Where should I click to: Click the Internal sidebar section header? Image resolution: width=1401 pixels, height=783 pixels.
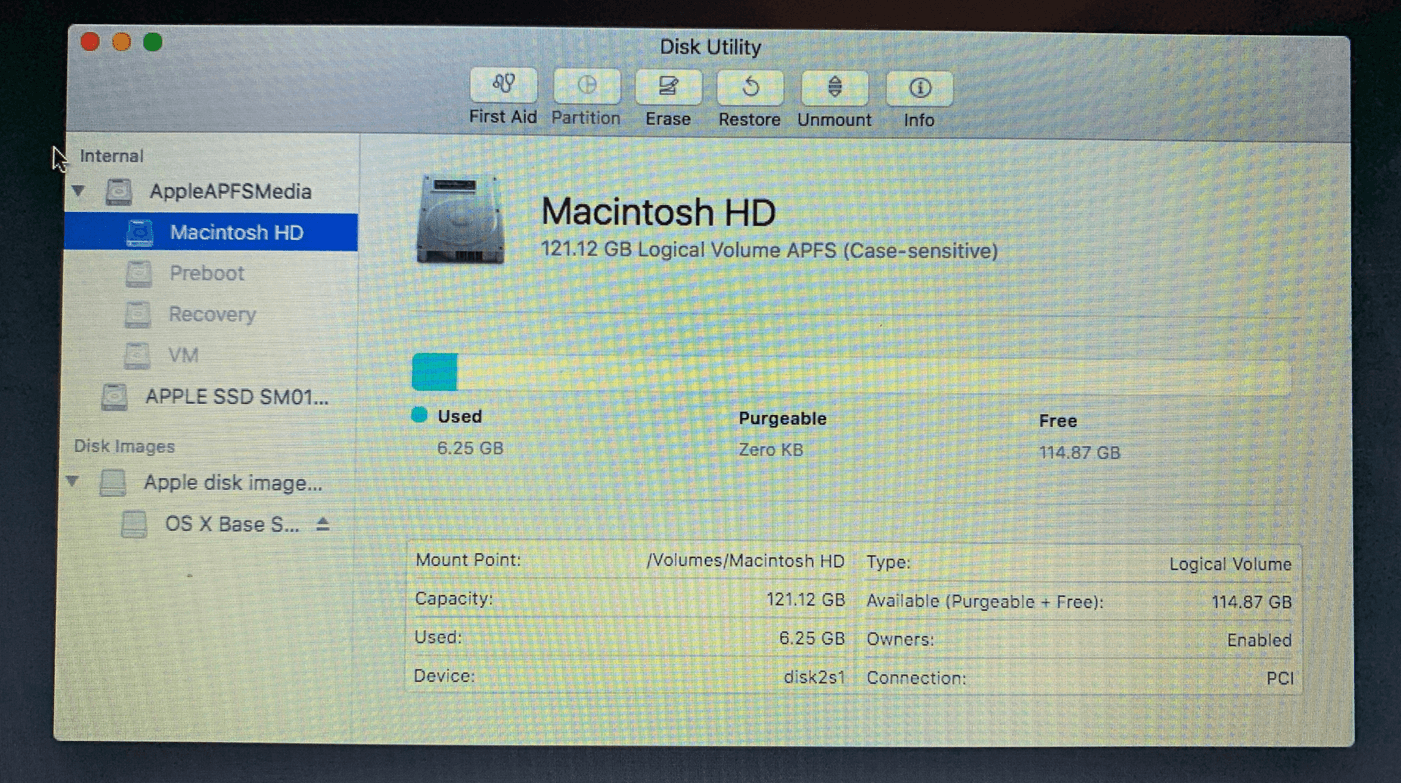111,156
